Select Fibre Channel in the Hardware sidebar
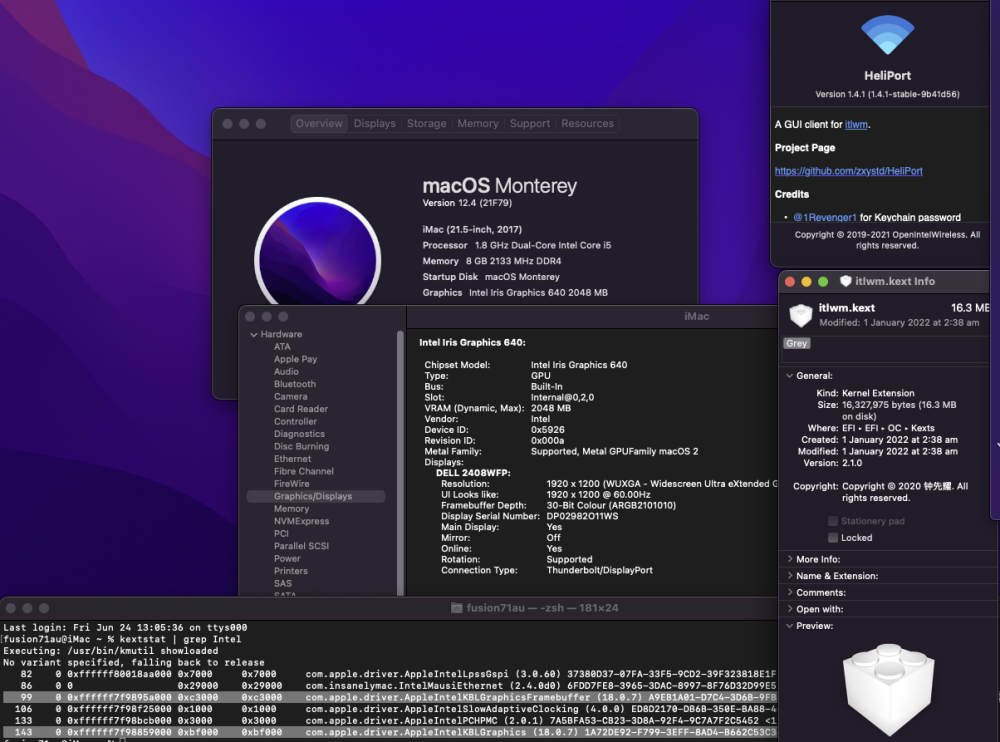 pyautogui.click(x=304, y=471)
